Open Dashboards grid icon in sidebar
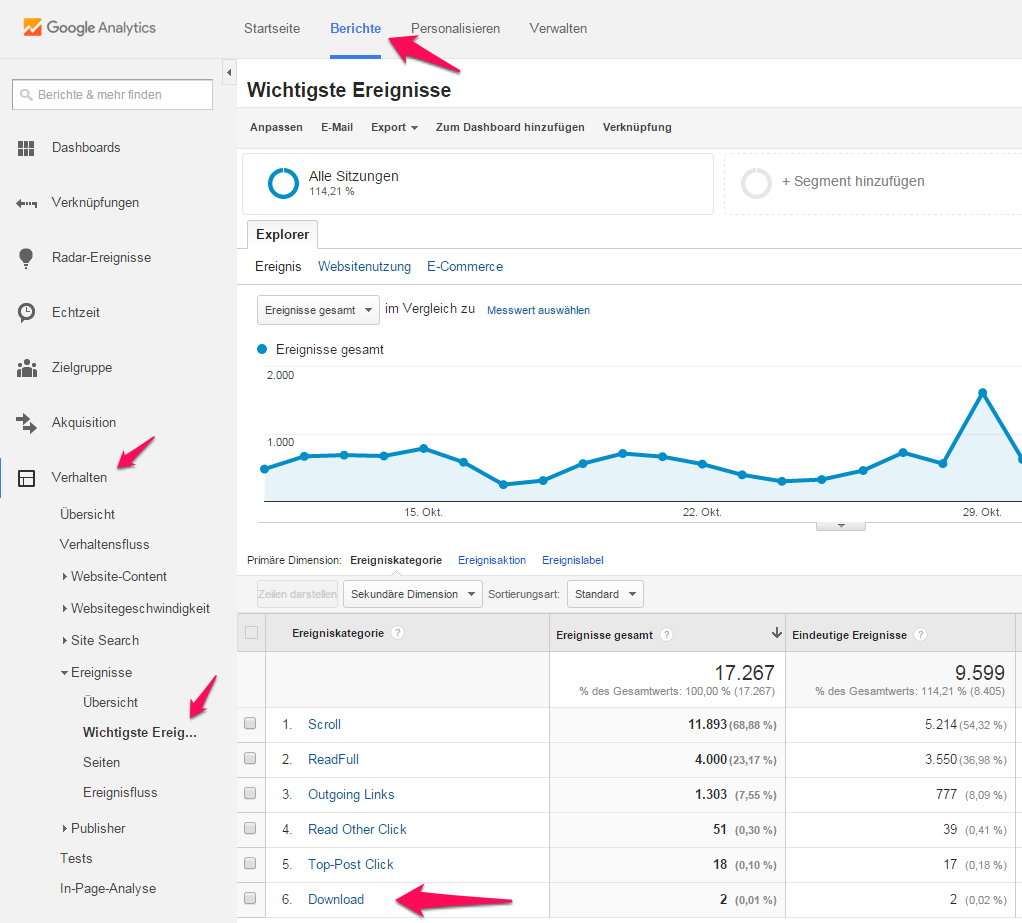The height and width of the screenshot is (923, 1022). coord(26,148)
